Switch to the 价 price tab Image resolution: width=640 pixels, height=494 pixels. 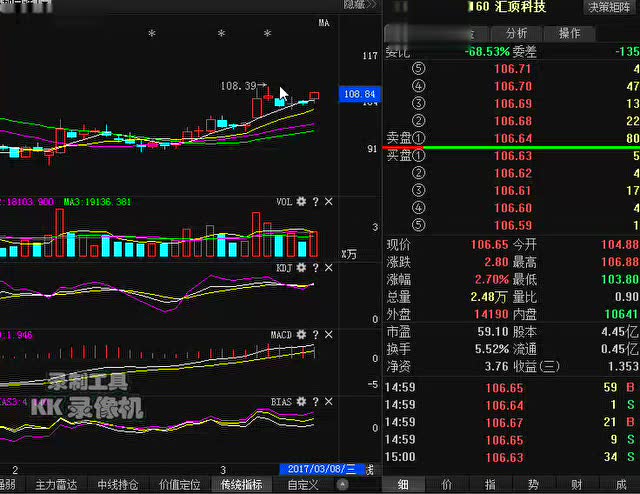tap(447, 485)
